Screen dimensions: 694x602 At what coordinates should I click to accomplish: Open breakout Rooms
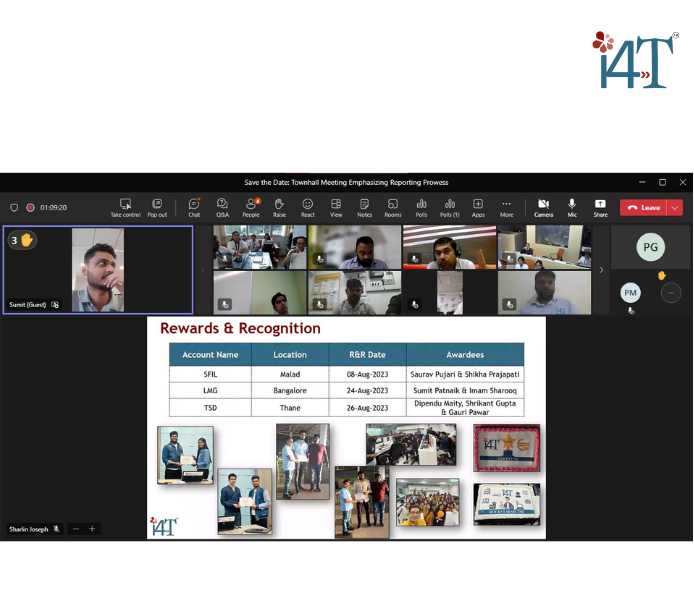pyautogui.click(x=393, y=208)
